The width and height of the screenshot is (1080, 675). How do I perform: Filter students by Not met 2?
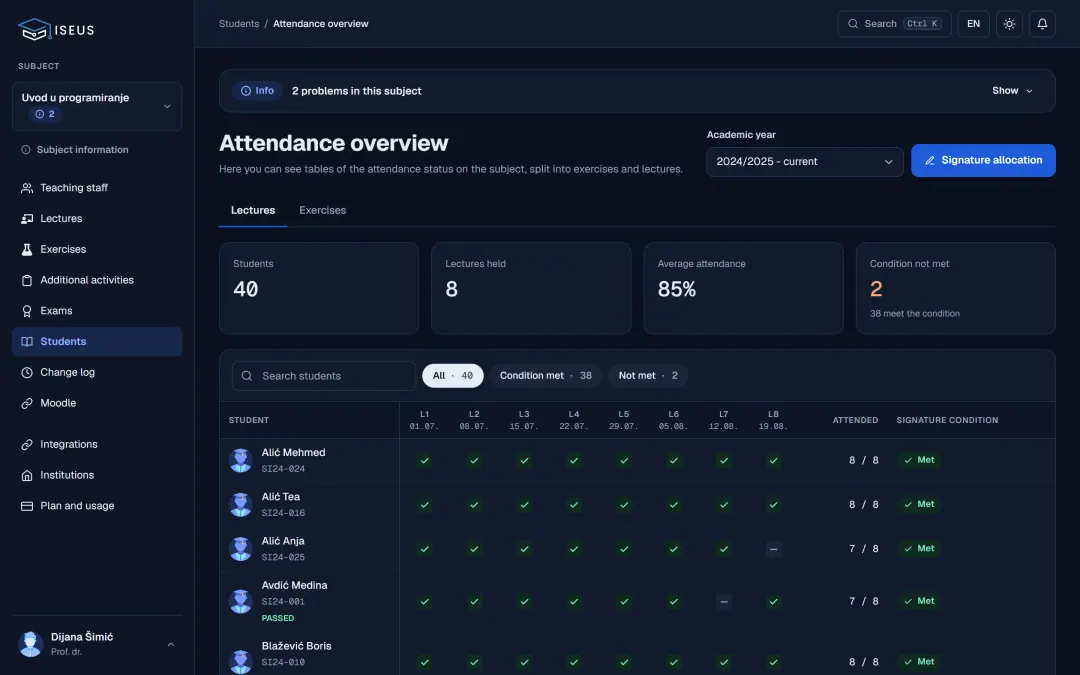click(647, 376)
